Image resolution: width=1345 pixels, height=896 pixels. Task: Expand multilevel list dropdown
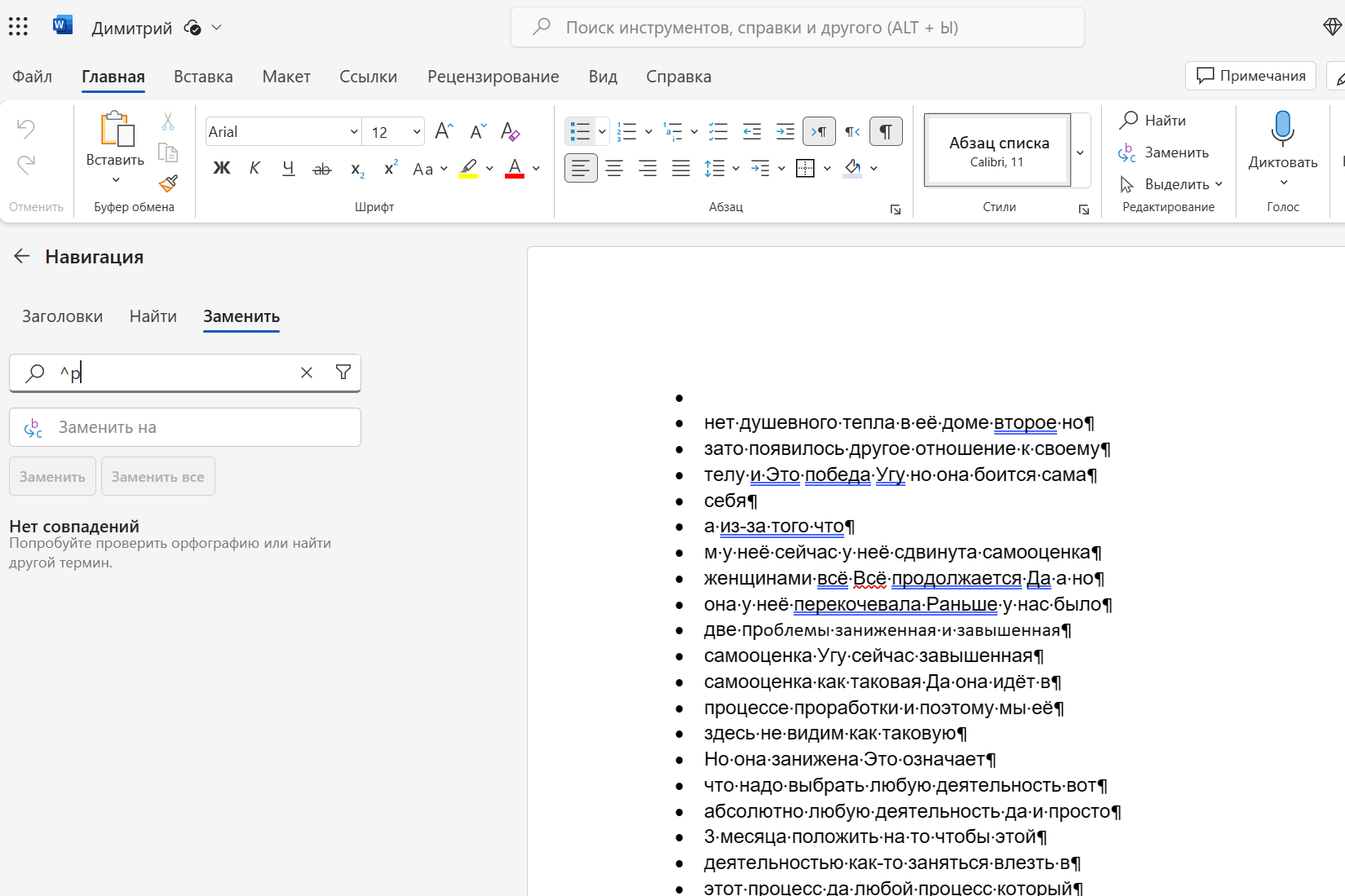(x=694, y=131)
